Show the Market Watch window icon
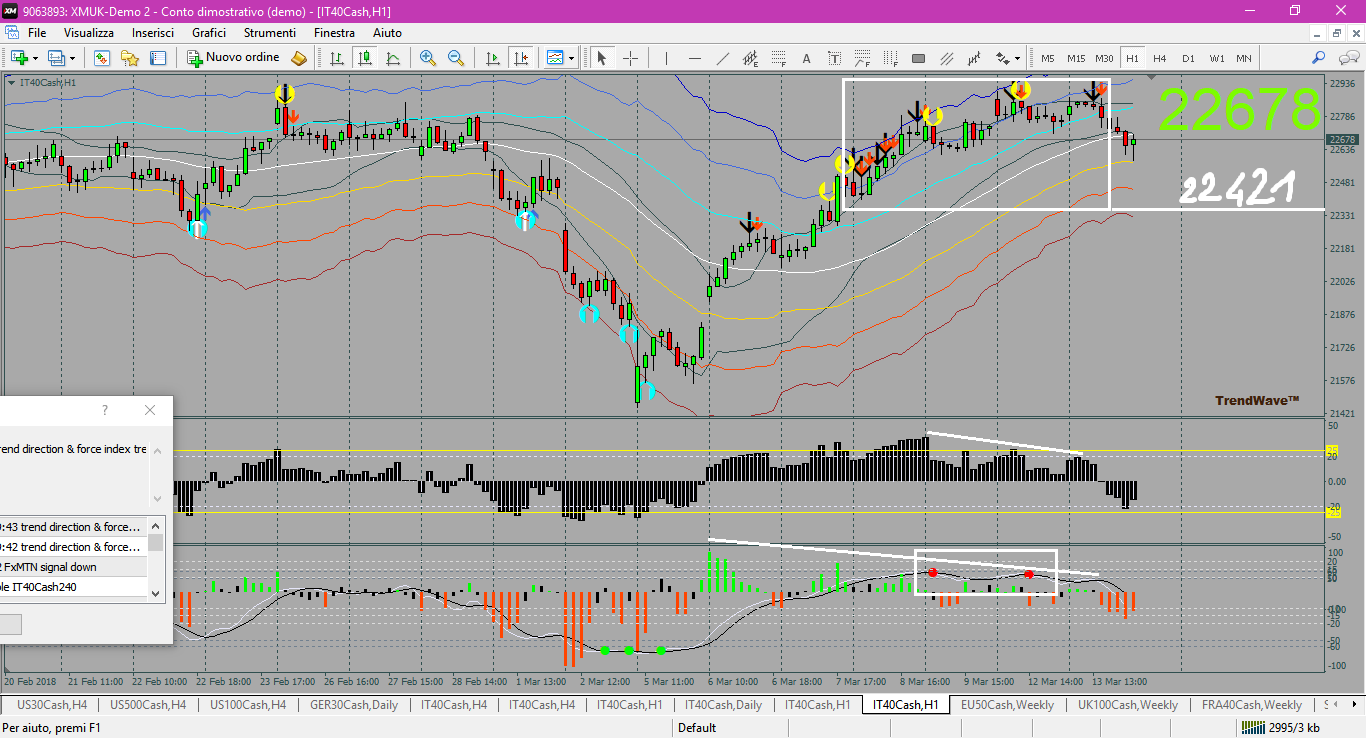The image size is (1366, 738). point(102,58)
